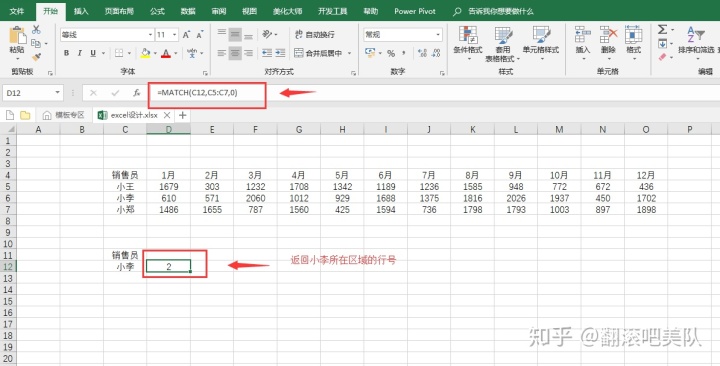
Task: Toggle align text left
Action: tap(222, 53)
